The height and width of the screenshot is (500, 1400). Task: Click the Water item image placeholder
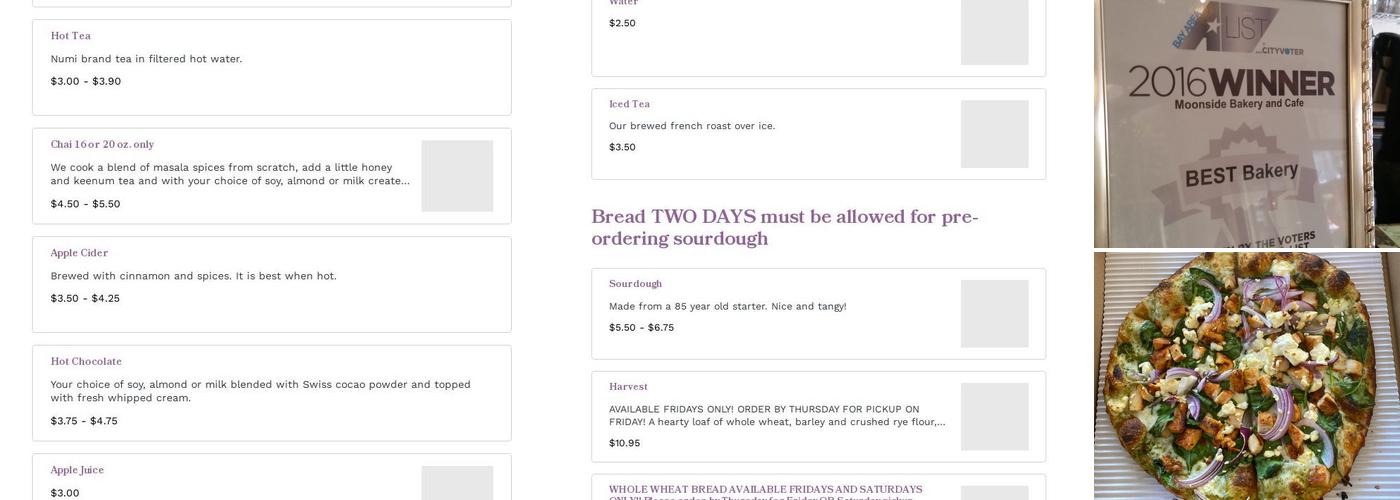[x=994, y=32]
